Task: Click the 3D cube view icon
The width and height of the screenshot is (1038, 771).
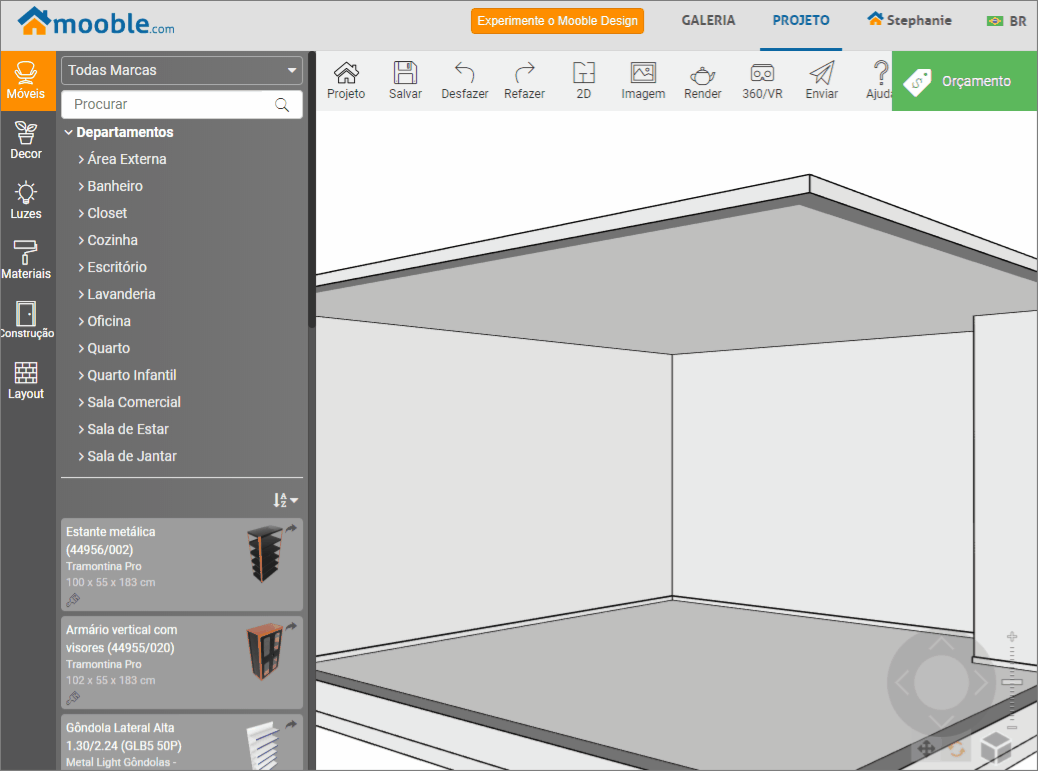Action: coord(995,748)
